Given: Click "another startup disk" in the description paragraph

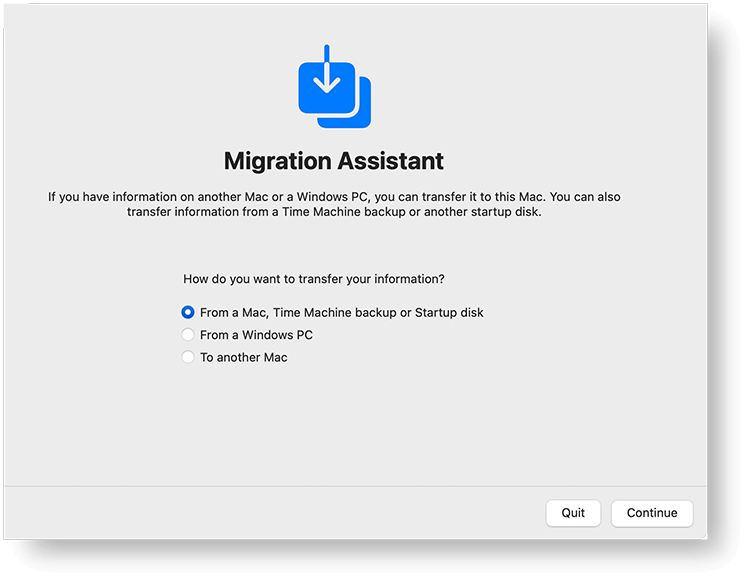Looking at the screenshot, I should click(x=481, y=211).
